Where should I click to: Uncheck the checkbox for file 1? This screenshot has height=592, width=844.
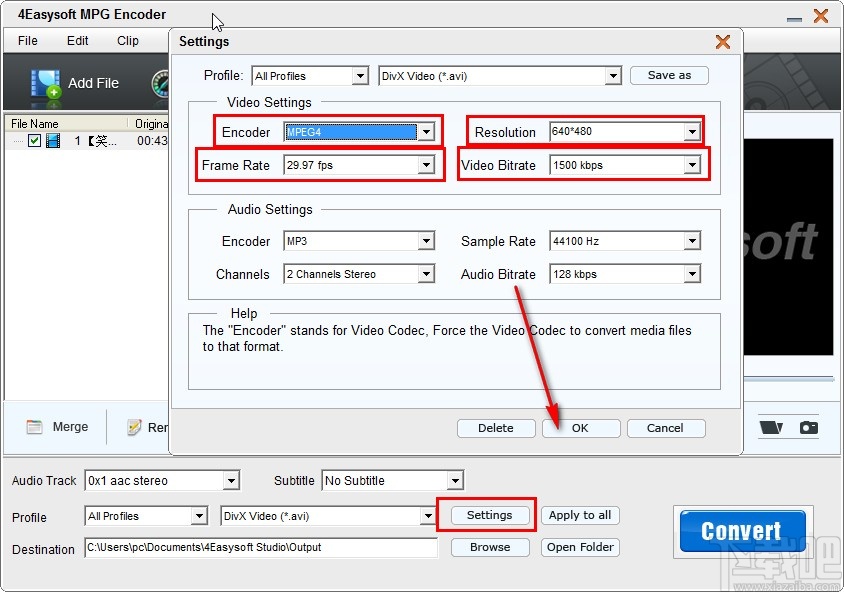[x=35, y=141]
